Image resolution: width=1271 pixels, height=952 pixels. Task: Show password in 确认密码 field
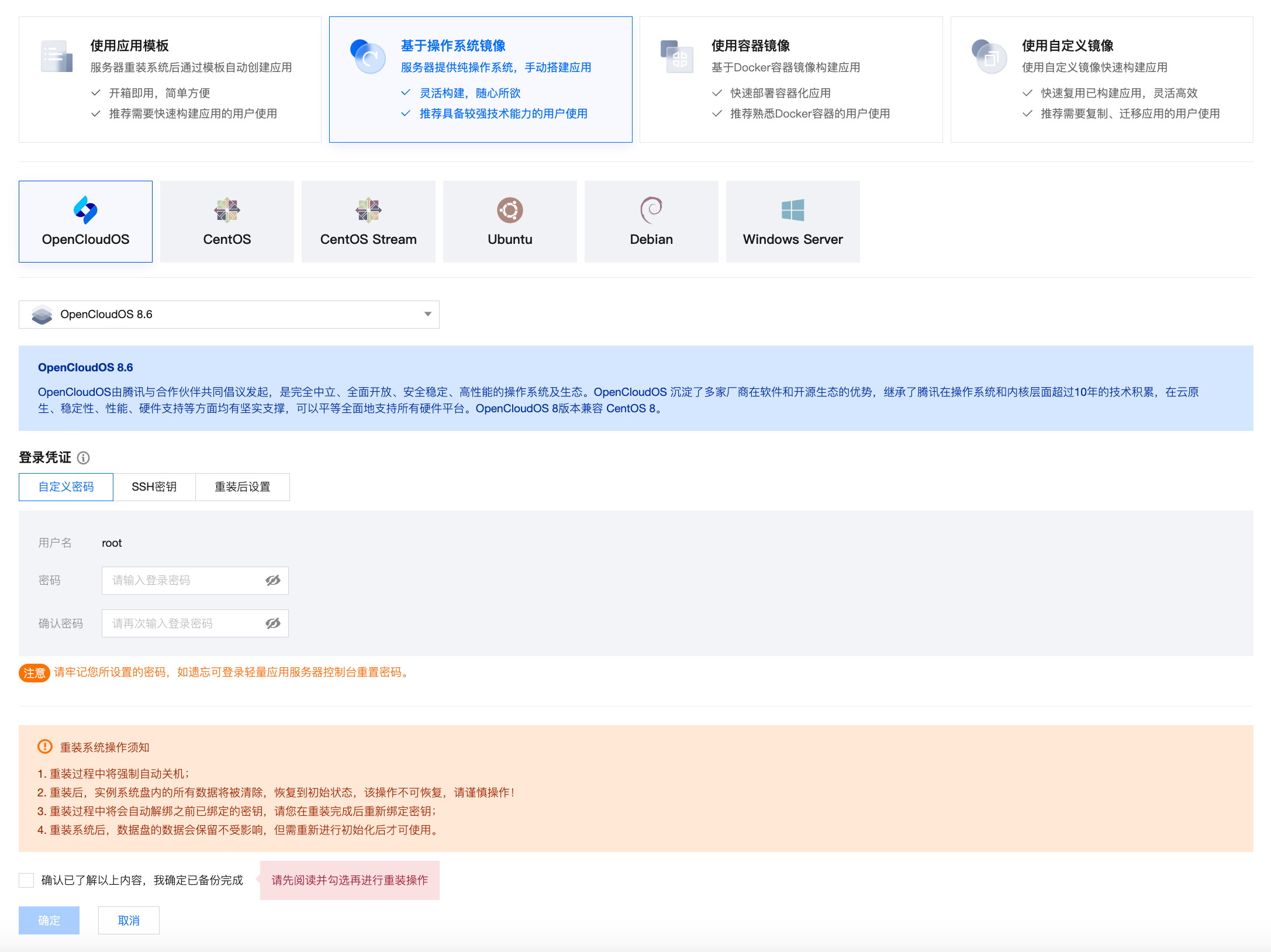coord(273,623)
